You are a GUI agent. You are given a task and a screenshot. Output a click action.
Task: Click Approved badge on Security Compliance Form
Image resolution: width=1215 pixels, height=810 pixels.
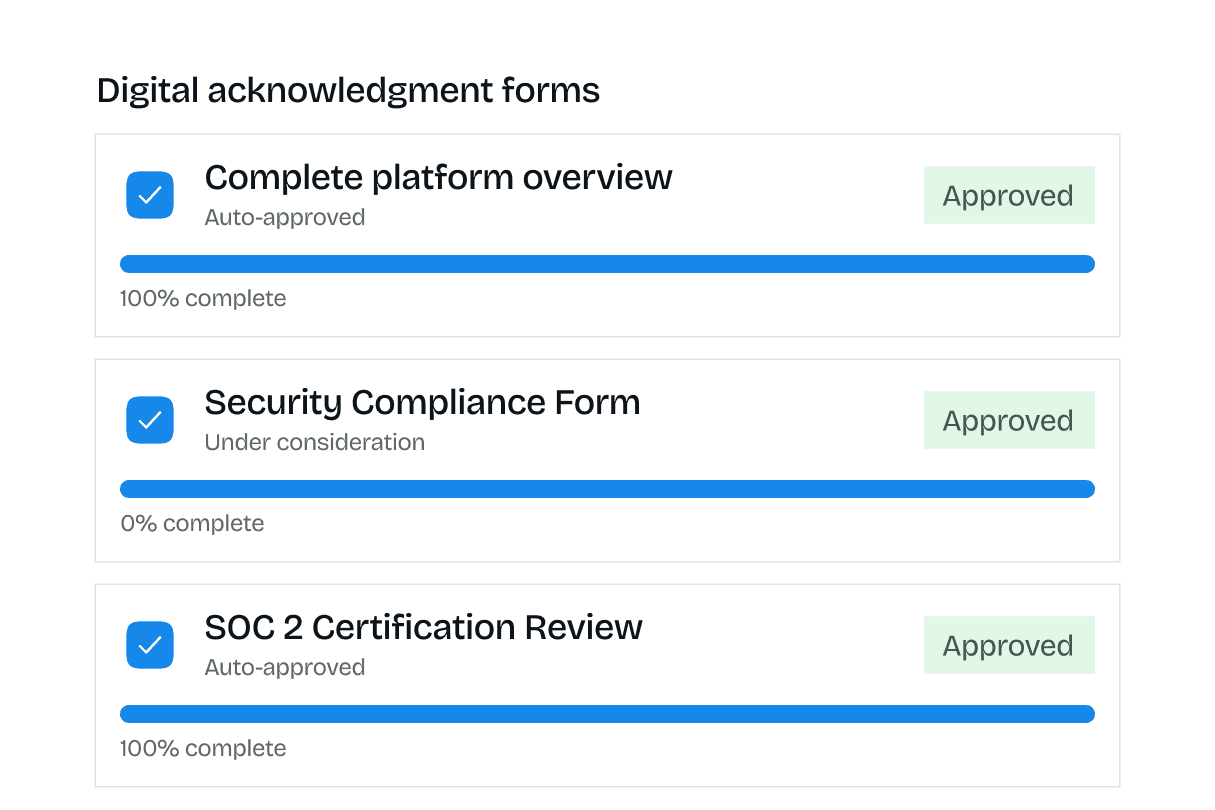pos(1008,420)
